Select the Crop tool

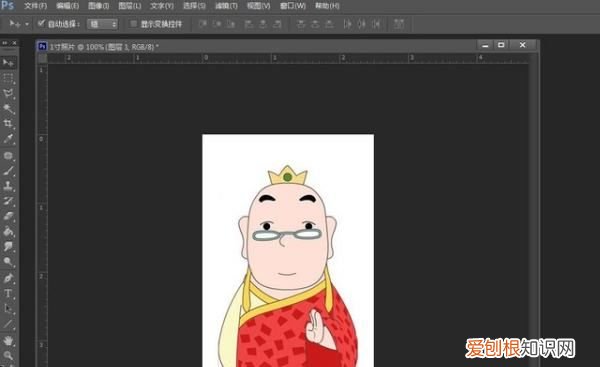click(8, 124)
